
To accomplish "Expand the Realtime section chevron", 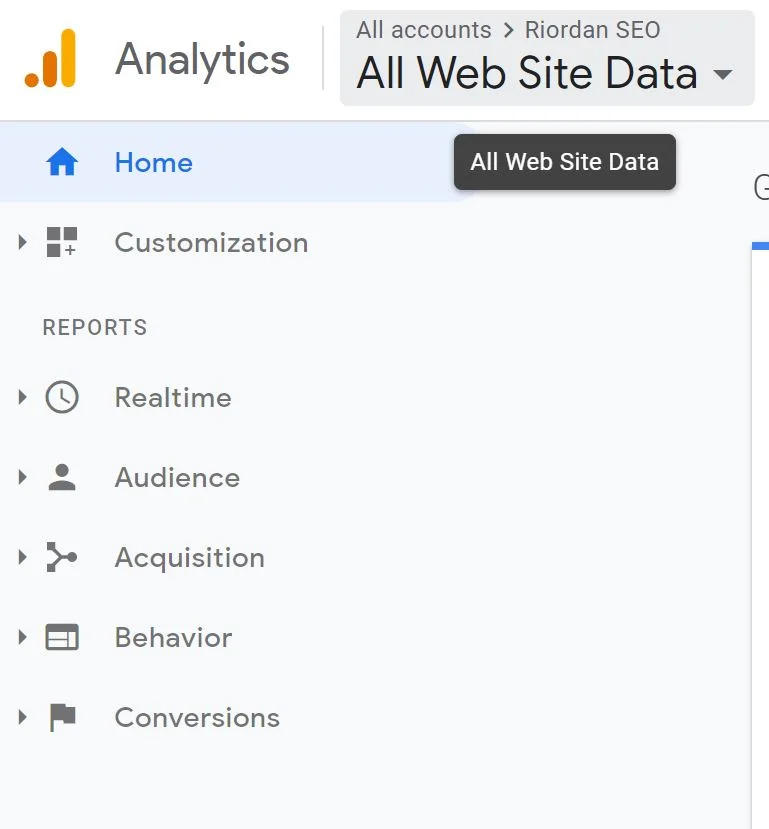I will click(22, 397).
